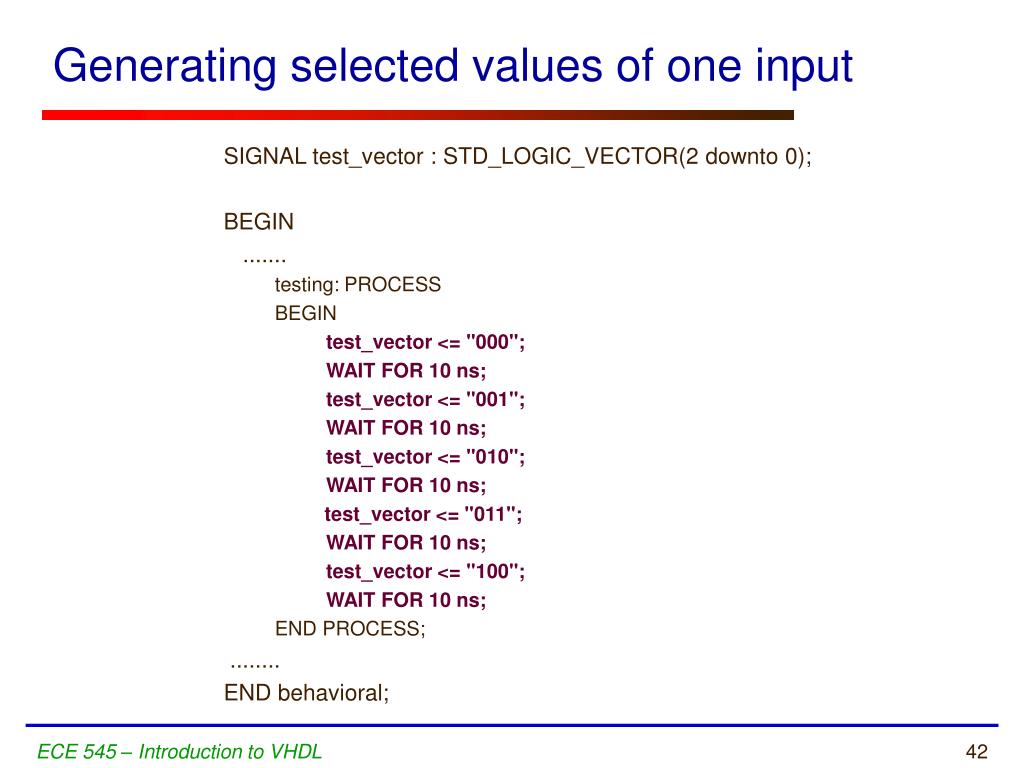Click the test_vector <= "000" assignment
Viewport: 1024px width, 768px height.
[425, 342]
